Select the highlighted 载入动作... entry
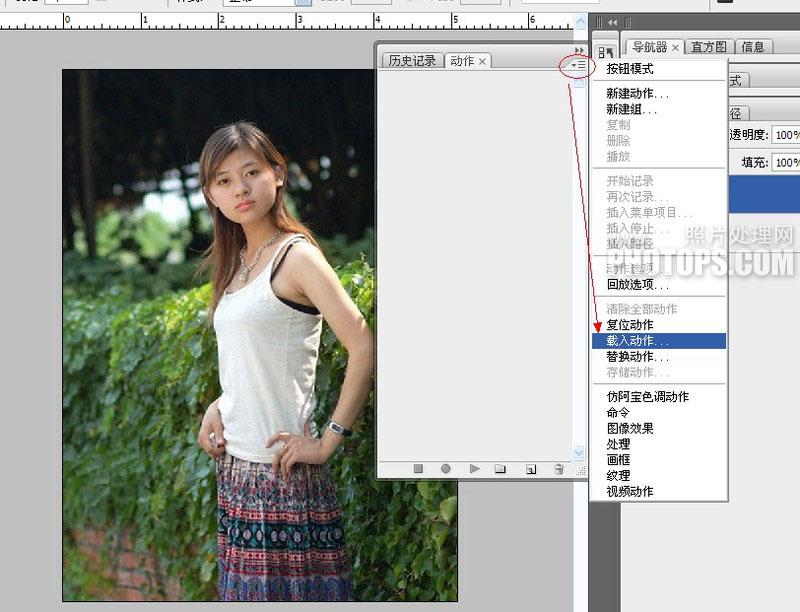The width and height of the screenshot is (800, 612). [659, 341]
